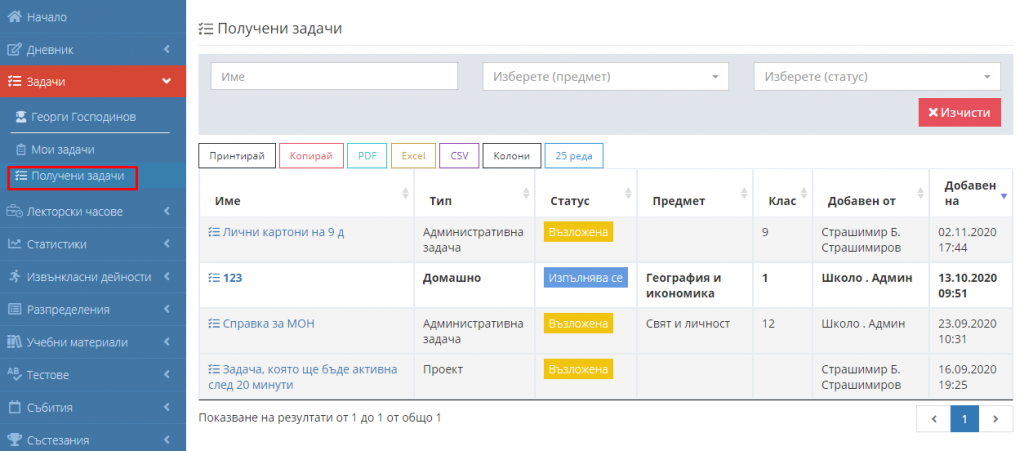Click the Дневник edit icon in sidebar
The width and height of the screenshot is (1024, 451).
click(x=14, y=49)
